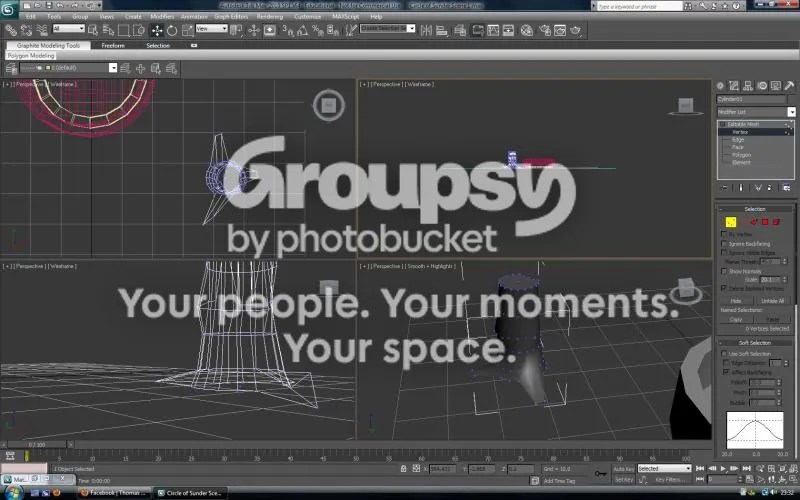
Task: Choose the Bind to Space Warp tool
Action: click(x=42, y=31)
